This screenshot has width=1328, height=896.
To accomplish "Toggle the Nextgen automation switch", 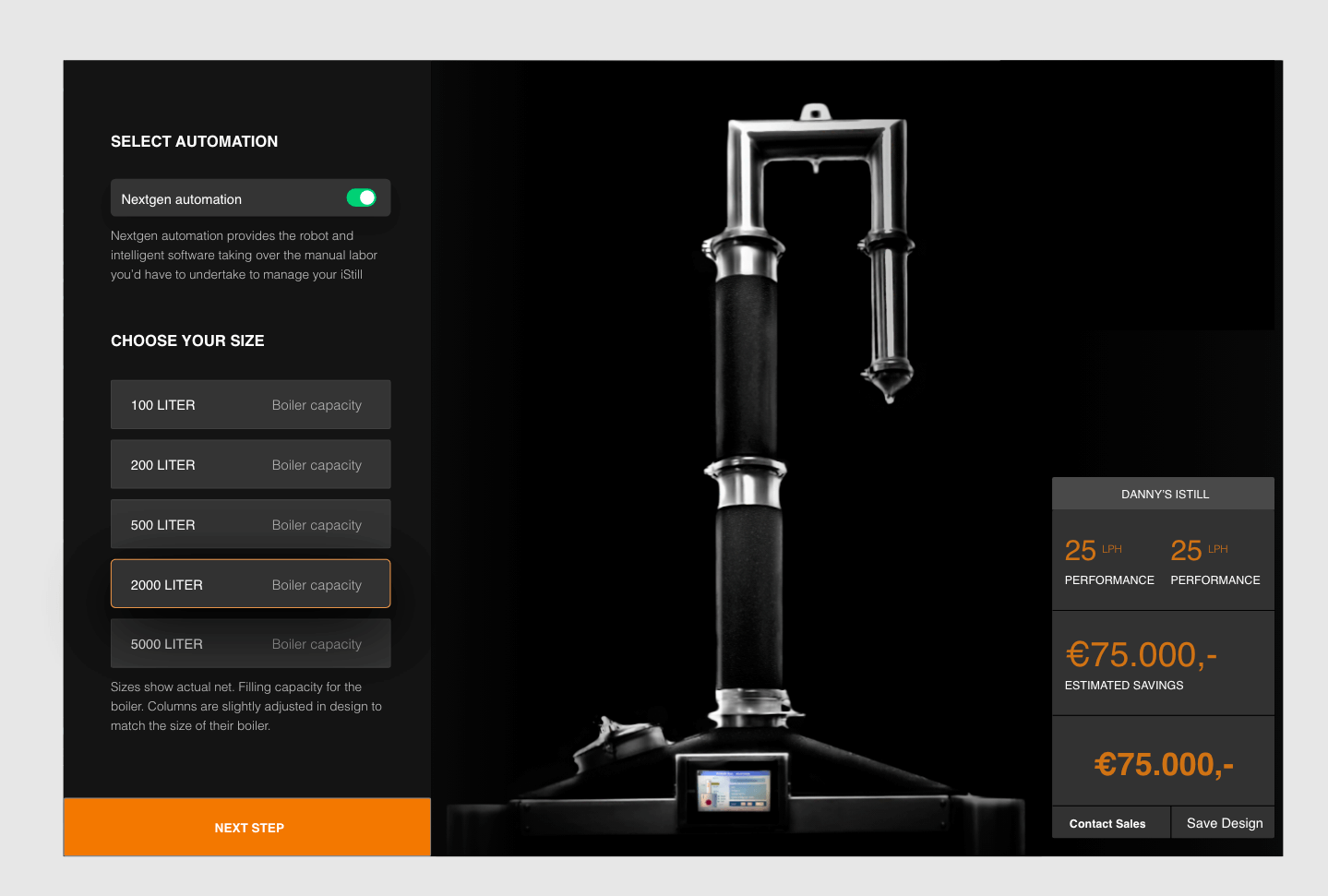I will coord(361,197).
